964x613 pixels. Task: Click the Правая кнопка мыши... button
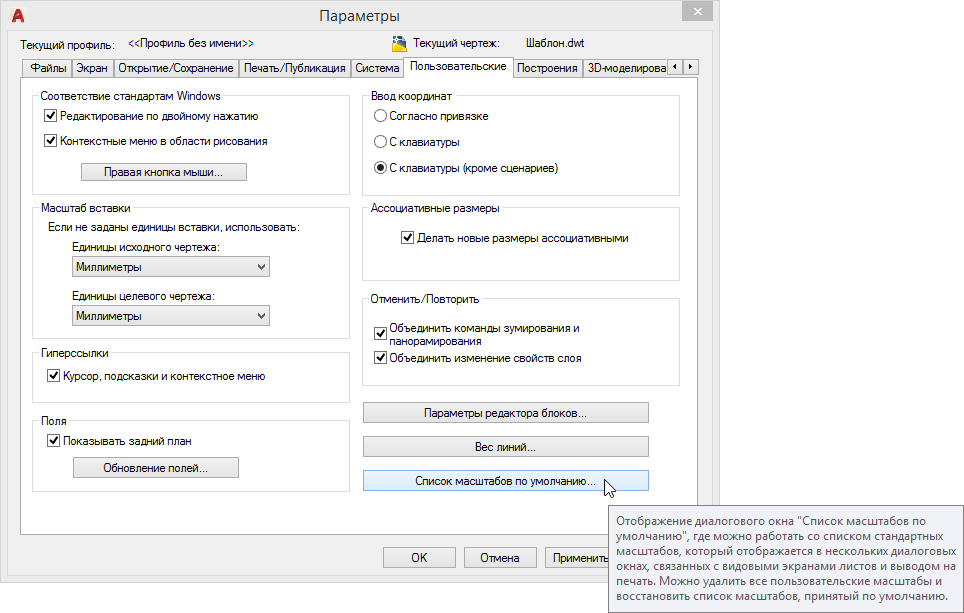164,172
